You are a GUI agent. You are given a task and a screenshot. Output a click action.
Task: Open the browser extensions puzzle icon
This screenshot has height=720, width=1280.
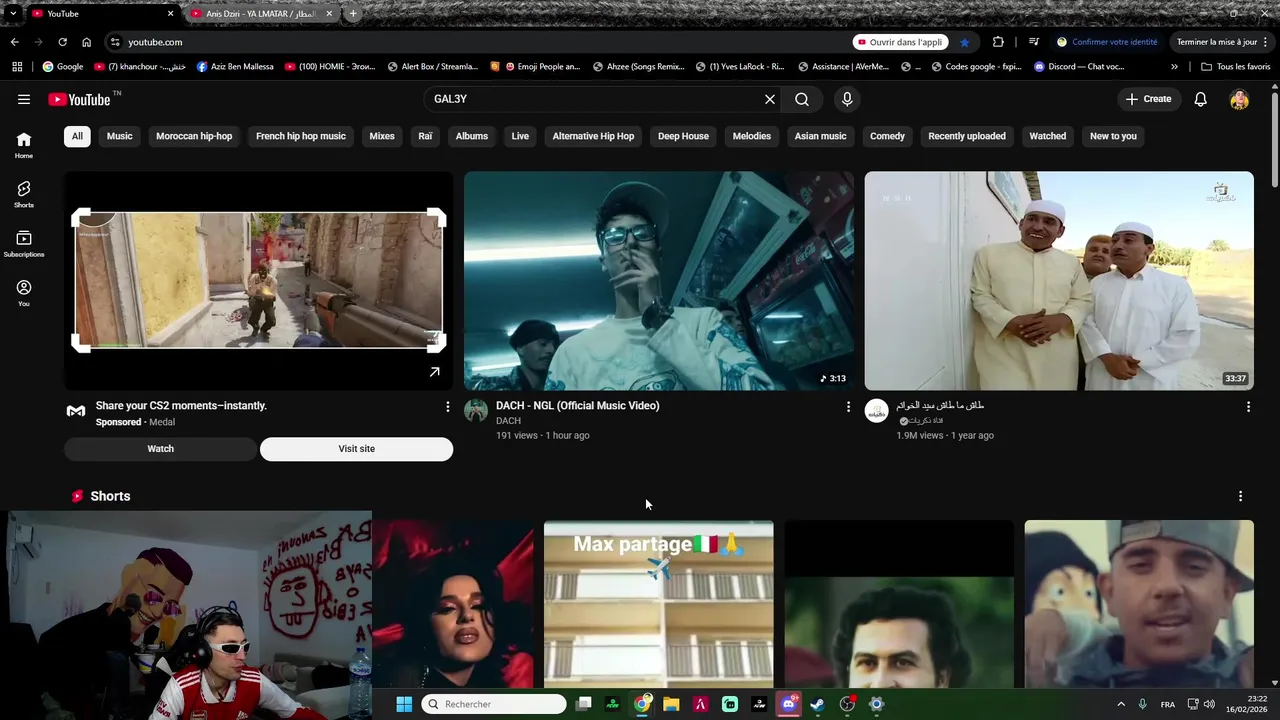click(998, 42)
